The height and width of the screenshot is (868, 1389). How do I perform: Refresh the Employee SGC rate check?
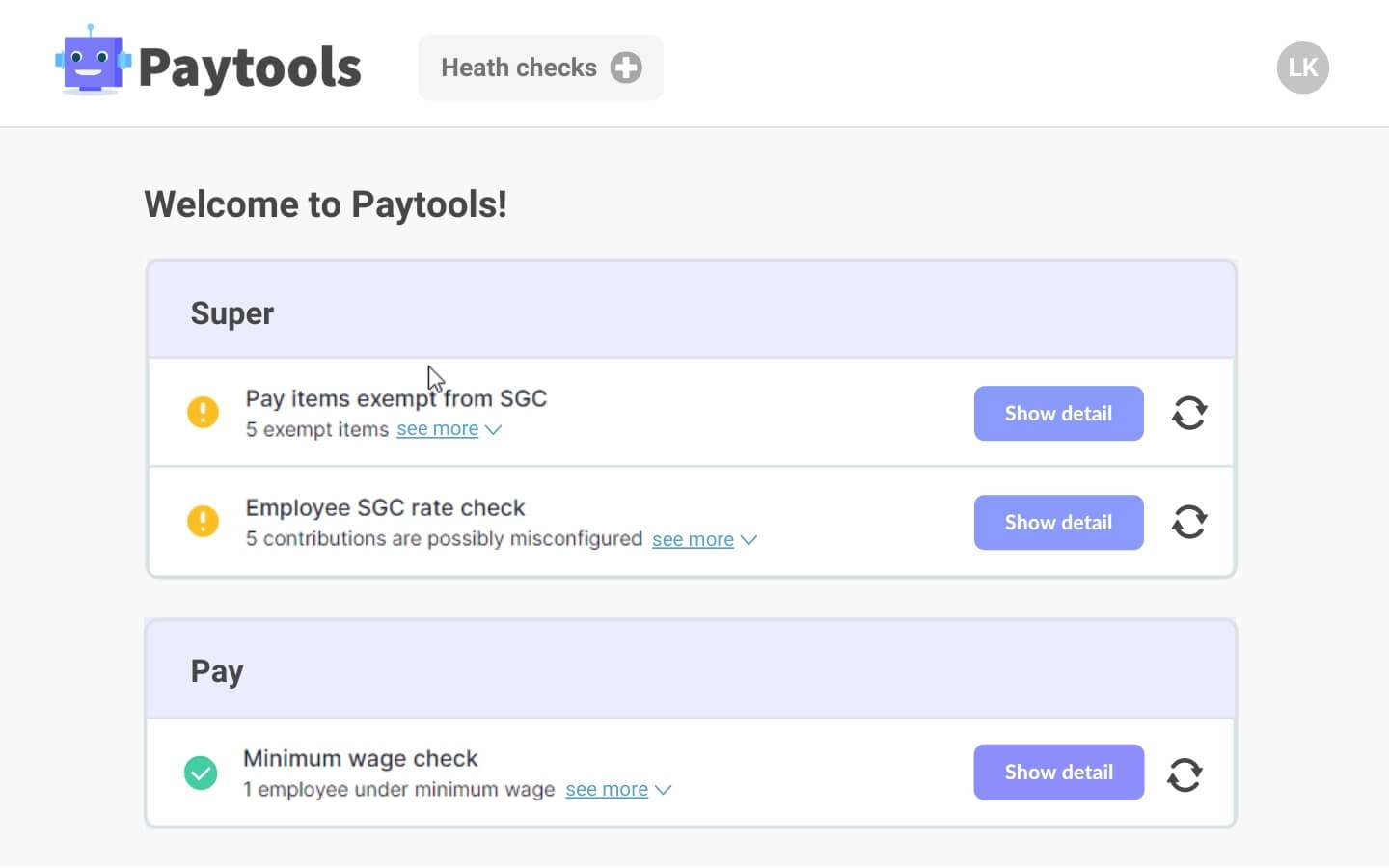(x=1188, y=522)
